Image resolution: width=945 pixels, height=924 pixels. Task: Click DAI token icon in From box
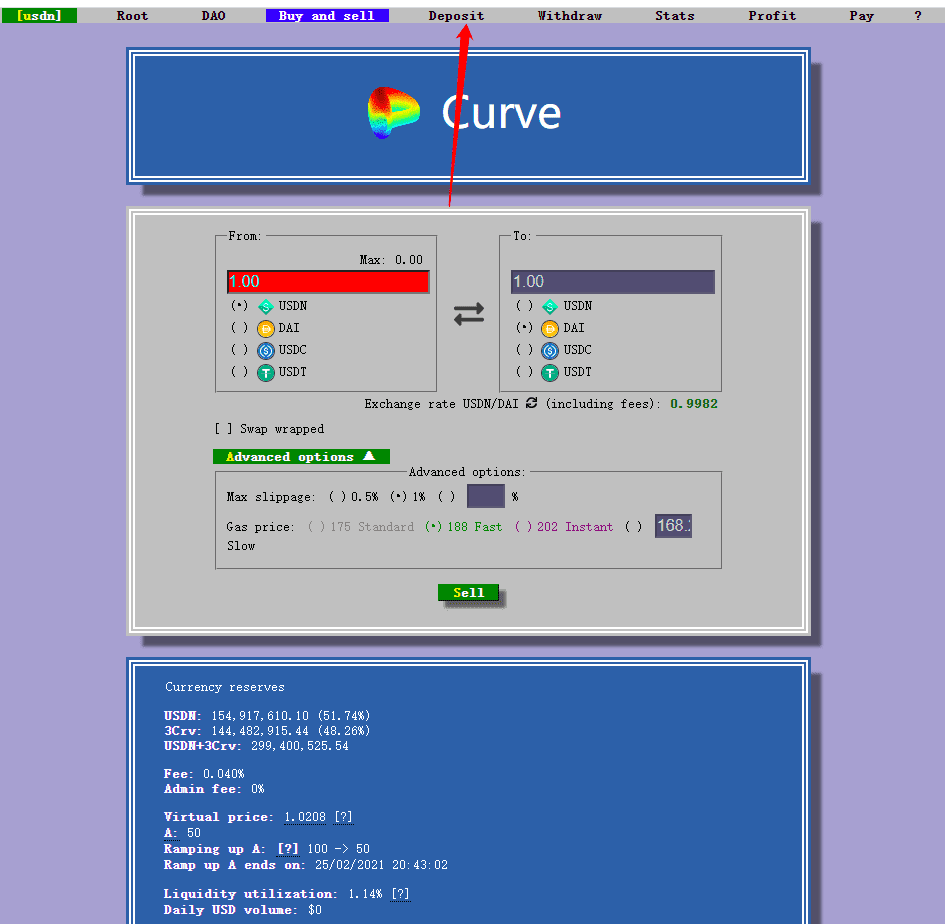coord(265,328)
